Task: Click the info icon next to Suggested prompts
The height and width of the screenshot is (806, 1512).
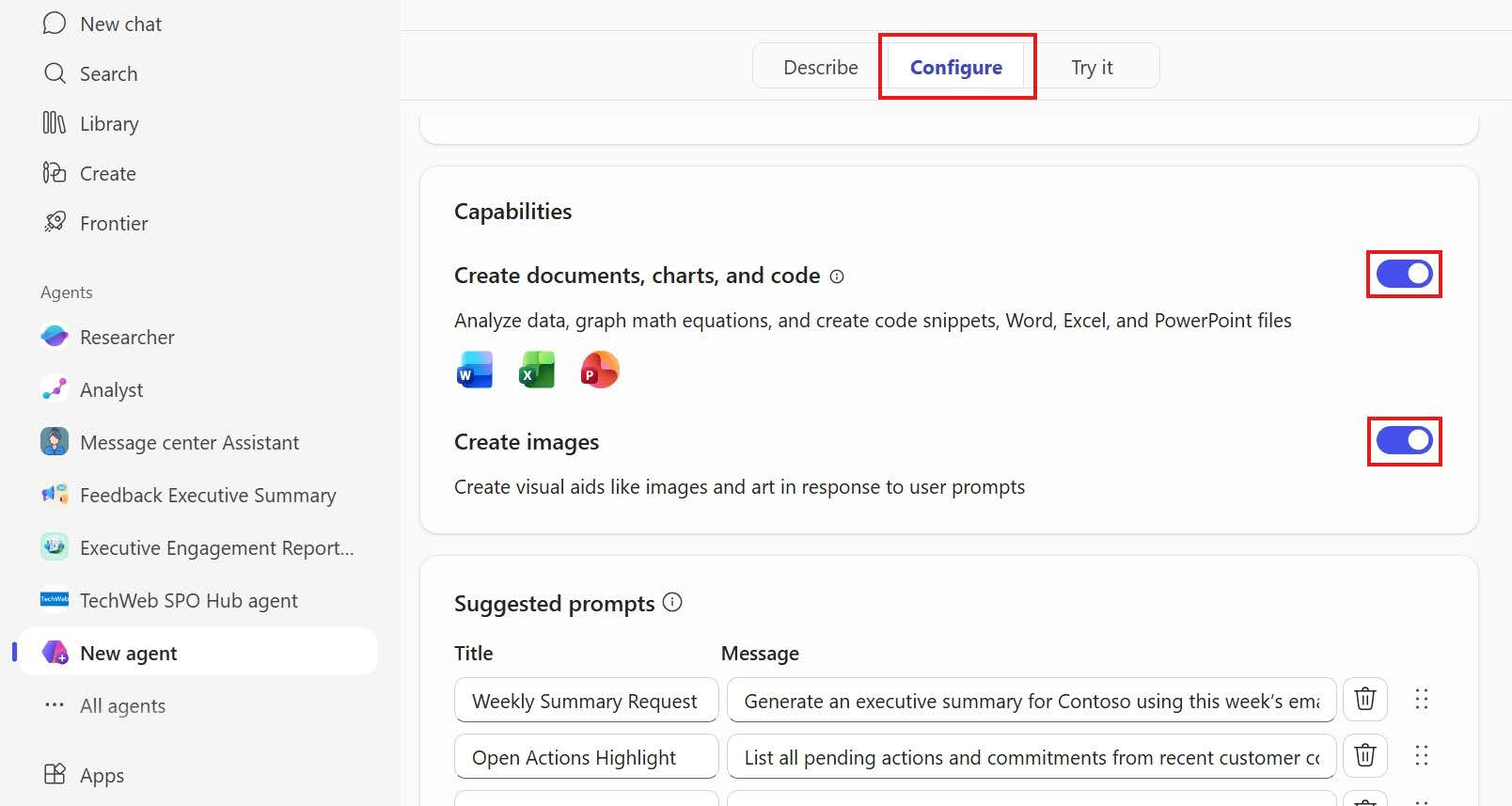Action: [672, 602]
